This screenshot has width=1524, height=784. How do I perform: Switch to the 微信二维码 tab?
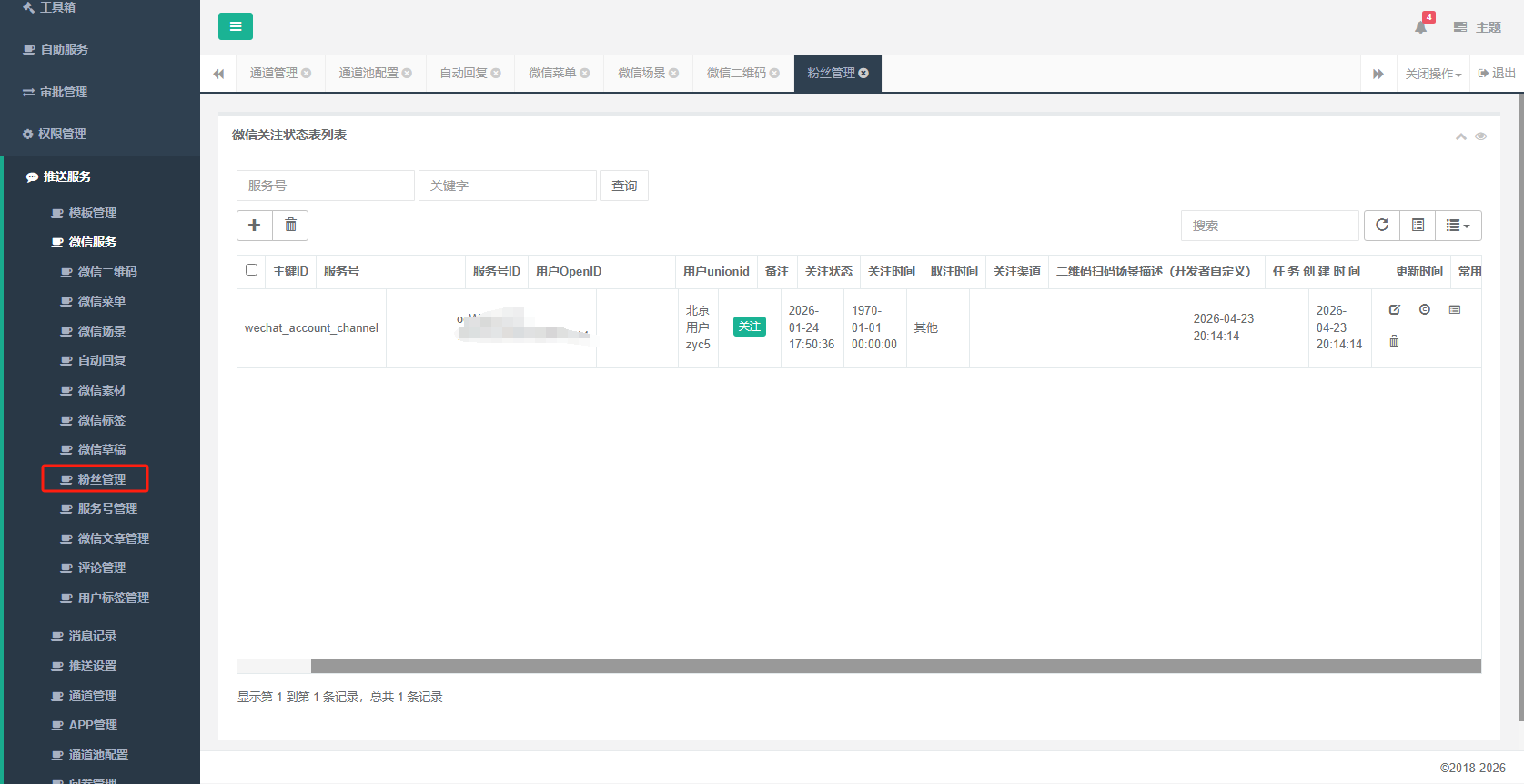tap(736, 74)
